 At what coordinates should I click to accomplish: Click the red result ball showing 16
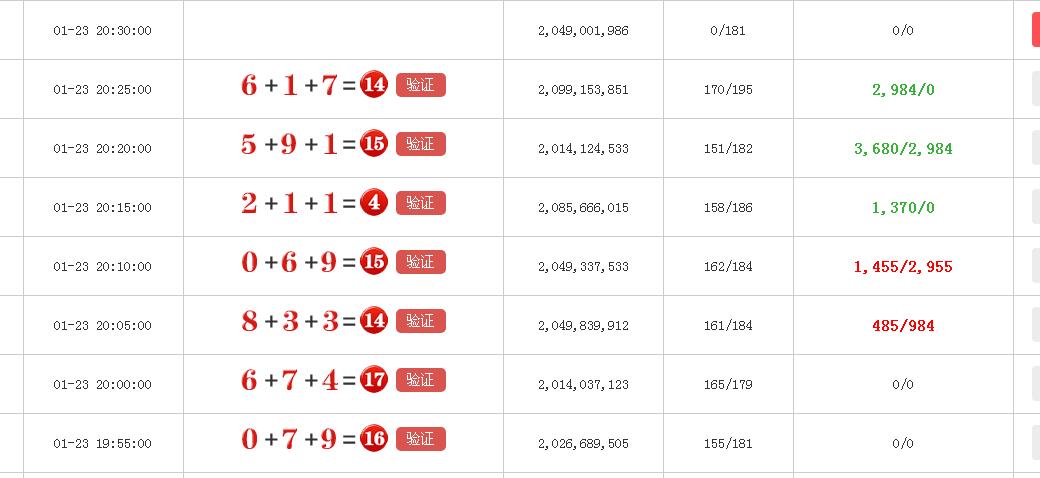(373, 439)
